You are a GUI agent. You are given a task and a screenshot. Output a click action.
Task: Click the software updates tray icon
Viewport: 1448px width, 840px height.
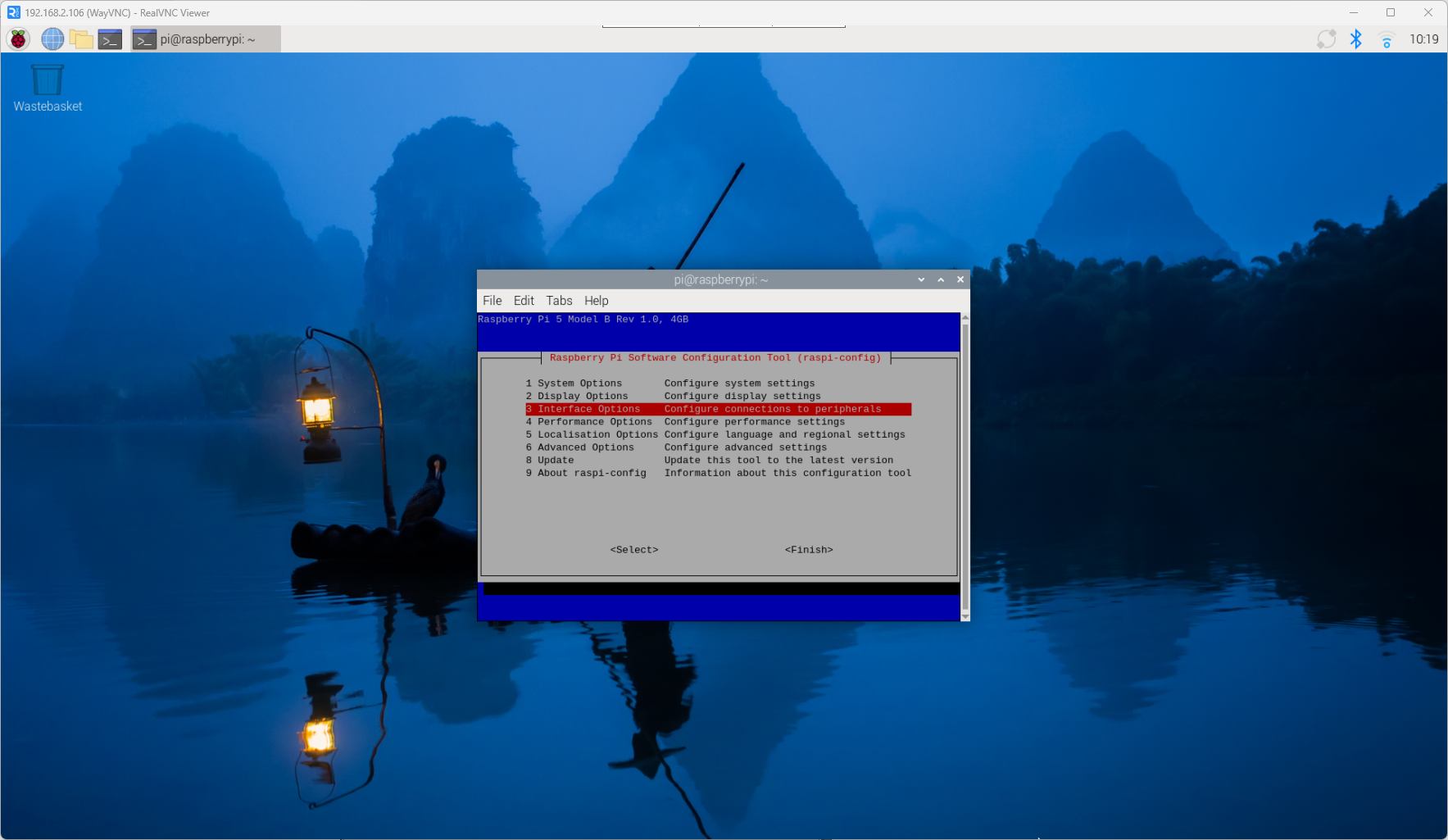(1326, 39)
